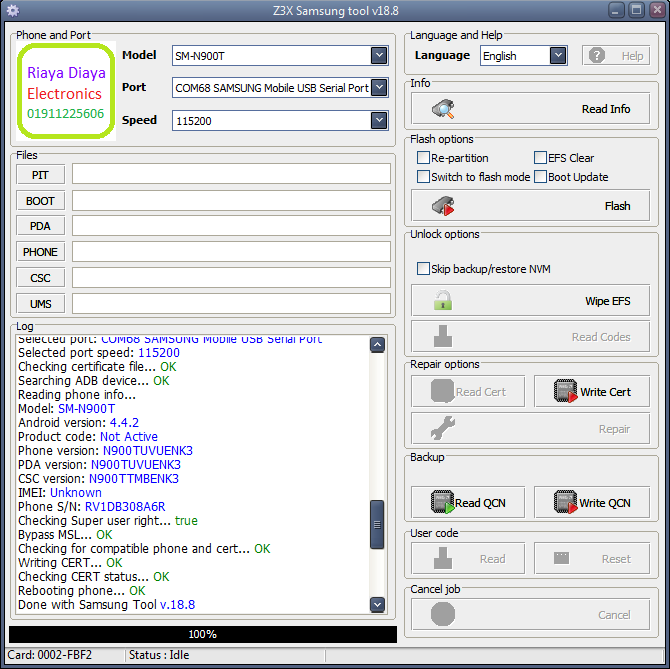The height and width of the screenshot is (669, 670).
Task: Enable the Re-partition checkbox
Action: point(423,158)
